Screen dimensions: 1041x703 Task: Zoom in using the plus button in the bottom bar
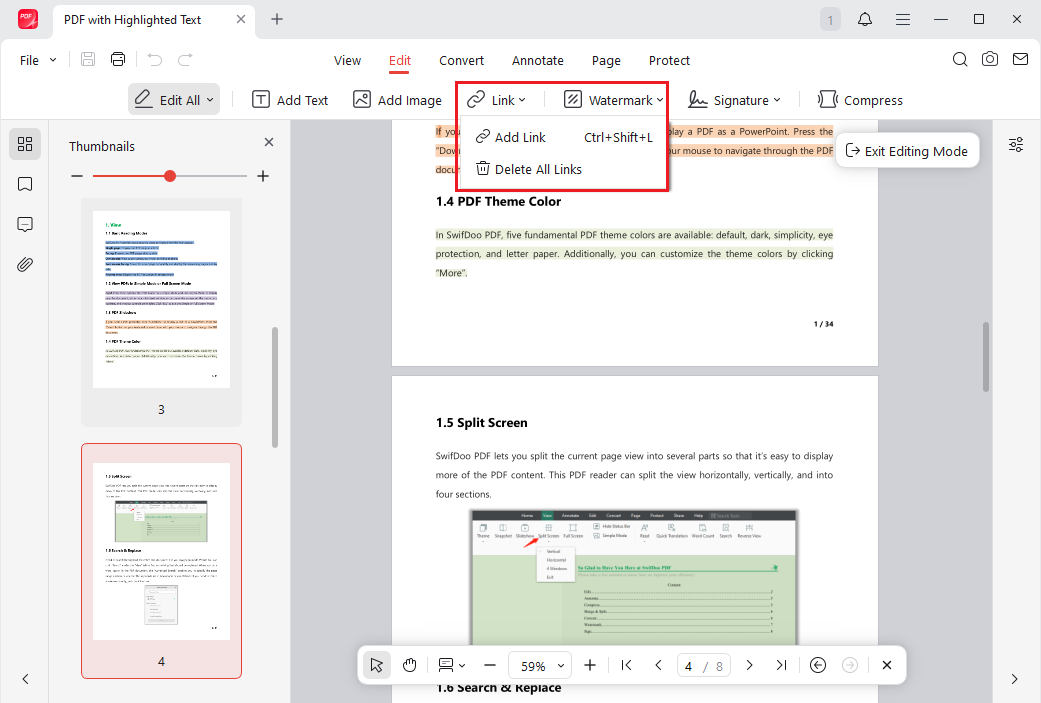click(590, 665)
